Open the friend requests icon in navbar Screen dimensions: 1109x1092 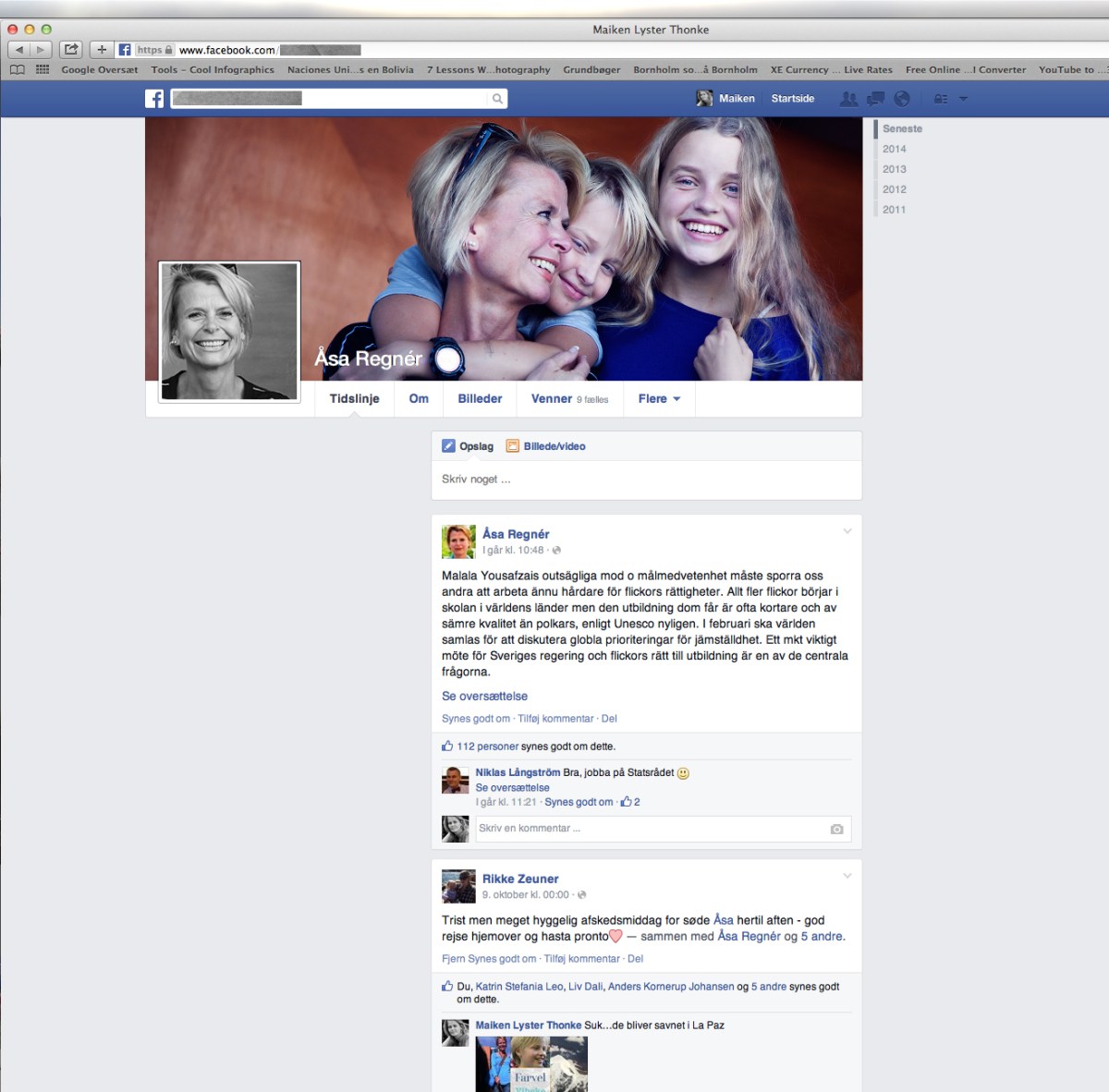848,98
